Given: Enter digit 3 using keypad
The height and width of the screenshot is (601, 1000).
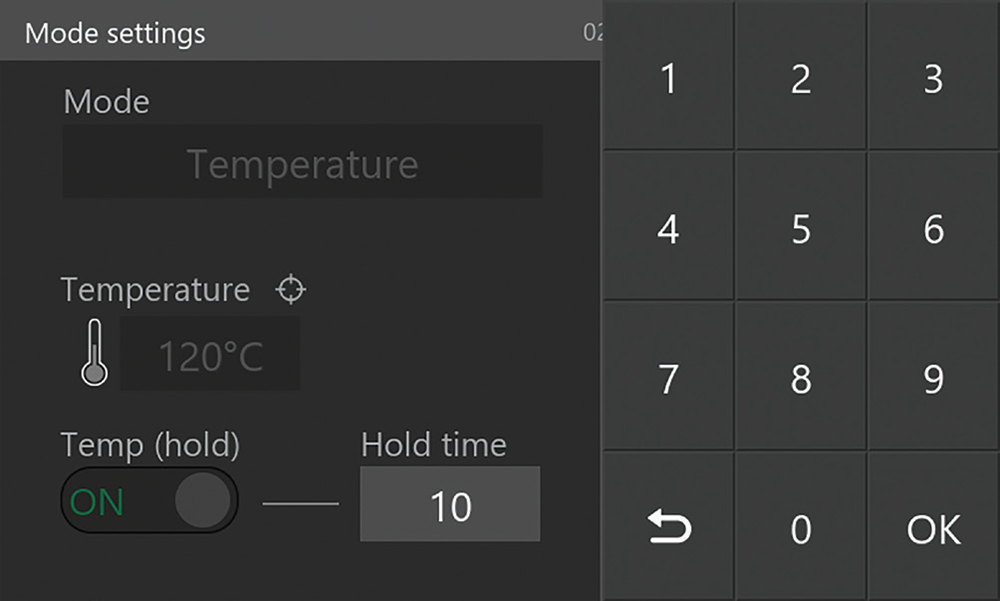Looking at the screenshot, I should [x=933, y=79].
